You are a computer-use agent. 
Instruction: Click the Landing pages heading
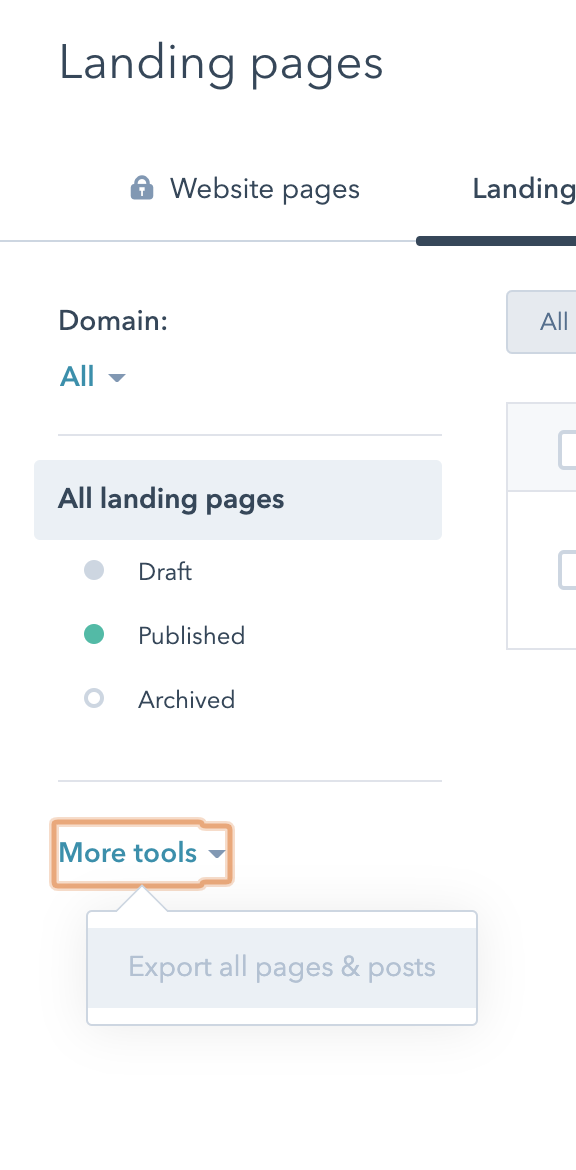pos(221,63)
